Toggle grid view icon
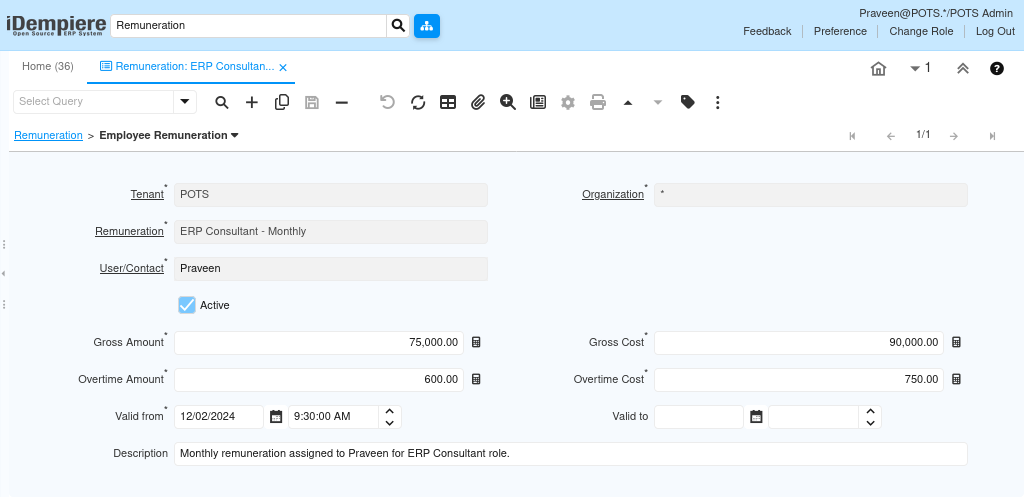Screen dimensions: 1024x497 click(x=448, y=103)
